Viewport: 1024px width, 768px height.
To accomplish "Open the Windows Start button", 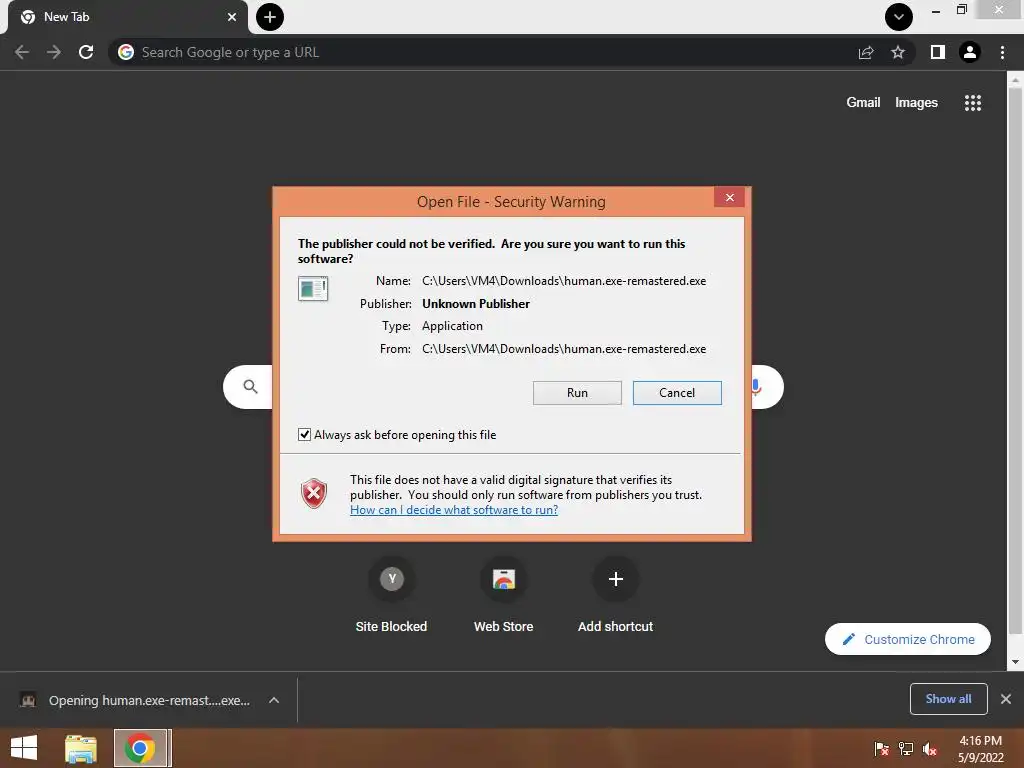I will [x=24, y=748].
